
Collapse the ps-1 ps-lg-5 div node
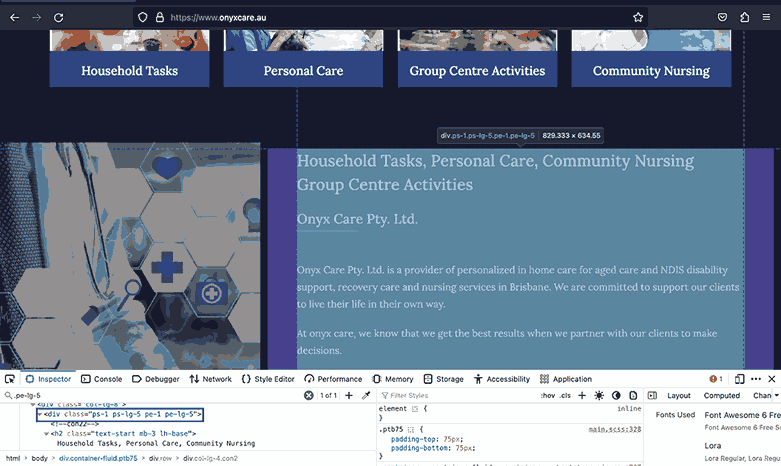point(40,414)
